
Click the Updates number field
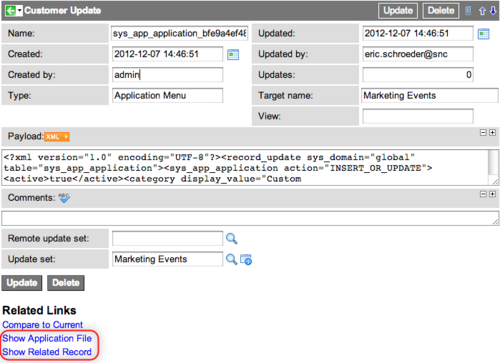418,75
